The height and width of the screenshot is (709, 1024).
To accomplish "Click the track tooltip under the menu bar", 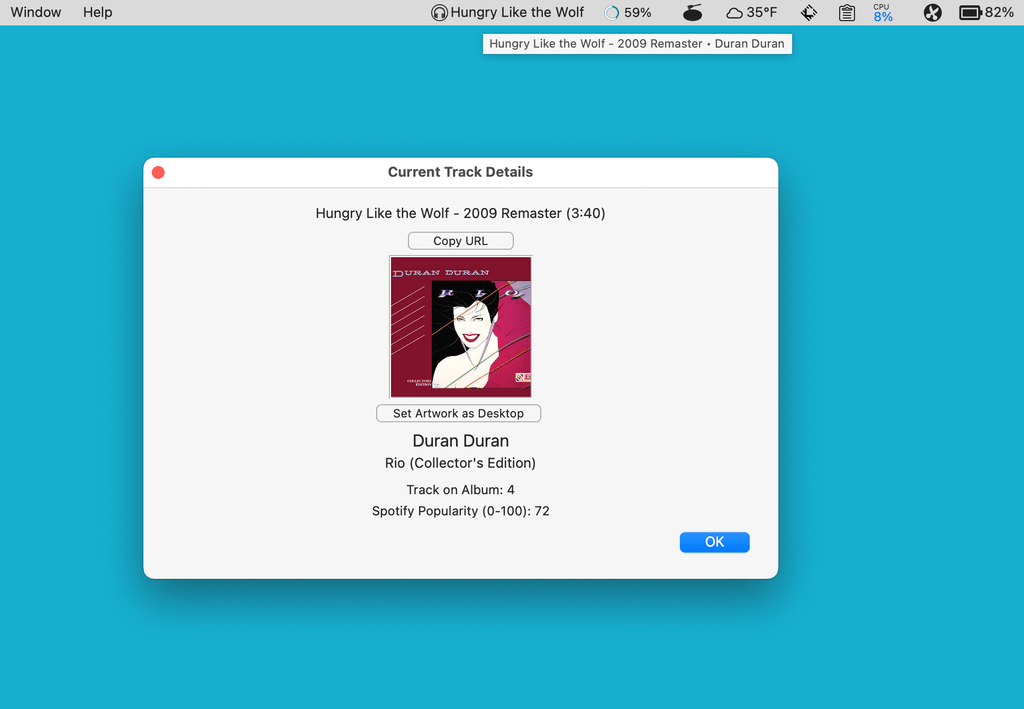I will coord(637,44).
